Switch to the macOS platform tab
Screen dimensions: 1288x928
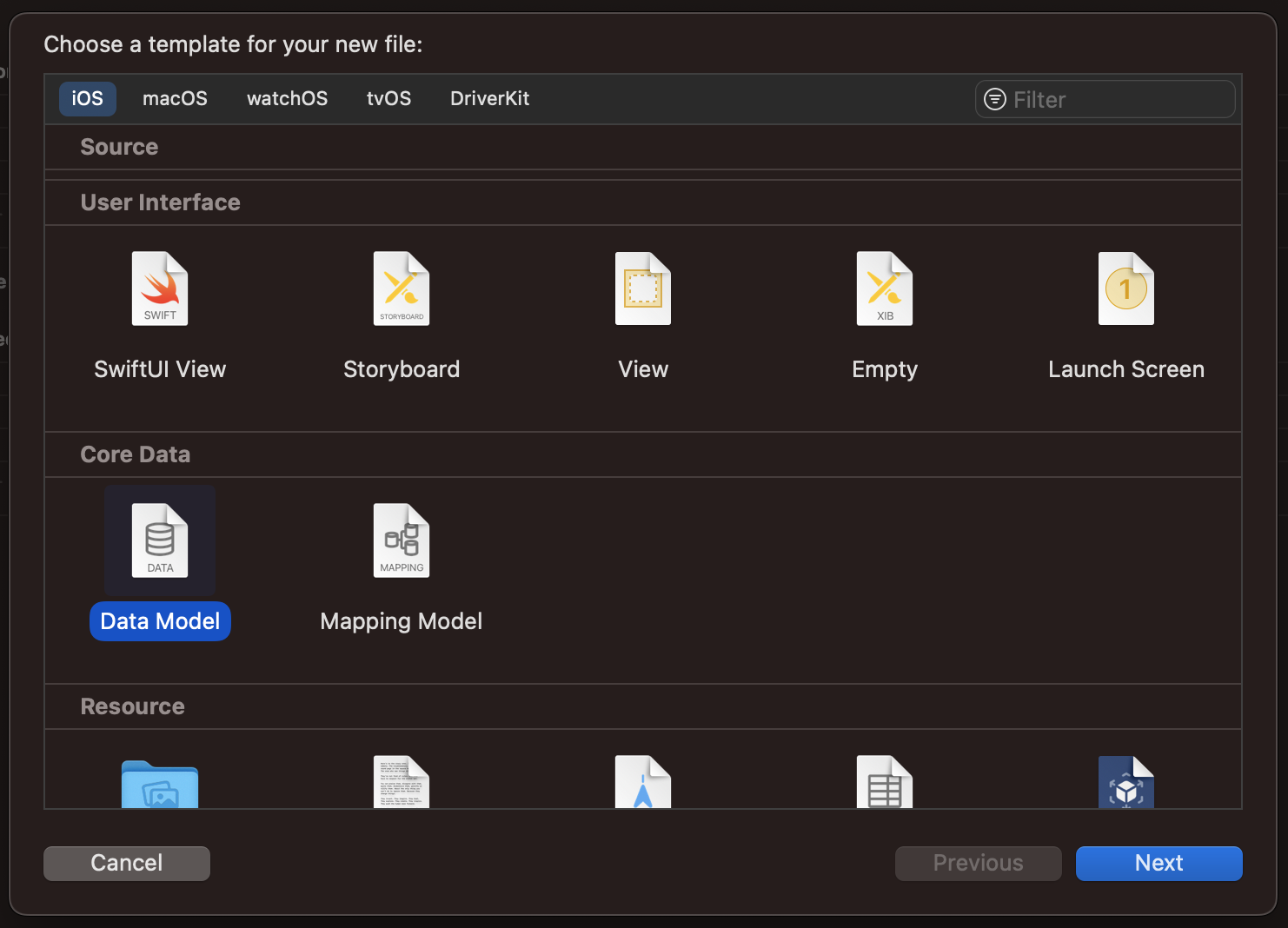pyautogui.click(x=175, y=98)
